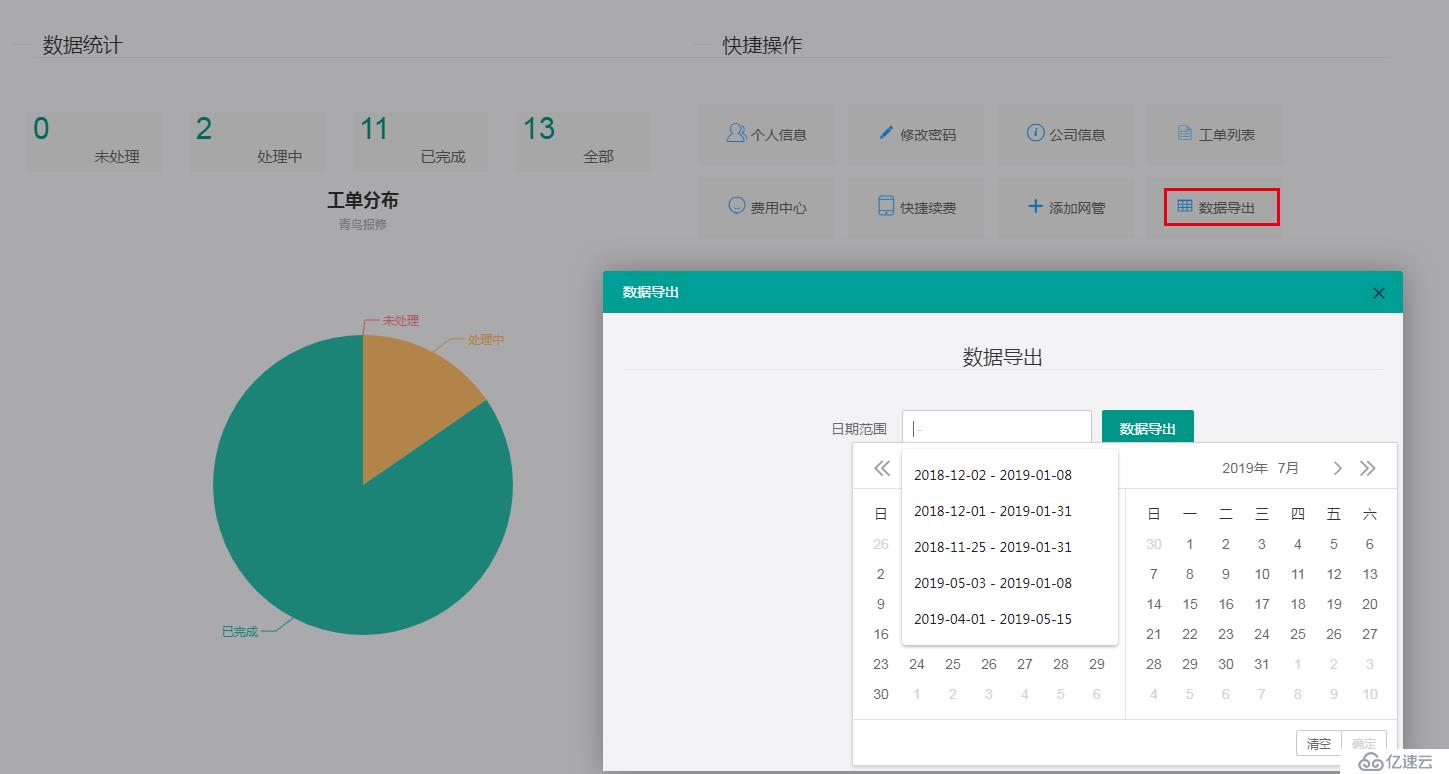Select history range 2019-04-01 - 2019-05-15

1010,619
